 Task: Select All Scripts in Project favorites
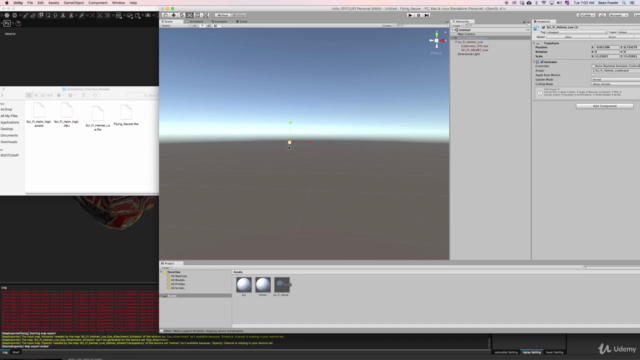click(177, 288)
